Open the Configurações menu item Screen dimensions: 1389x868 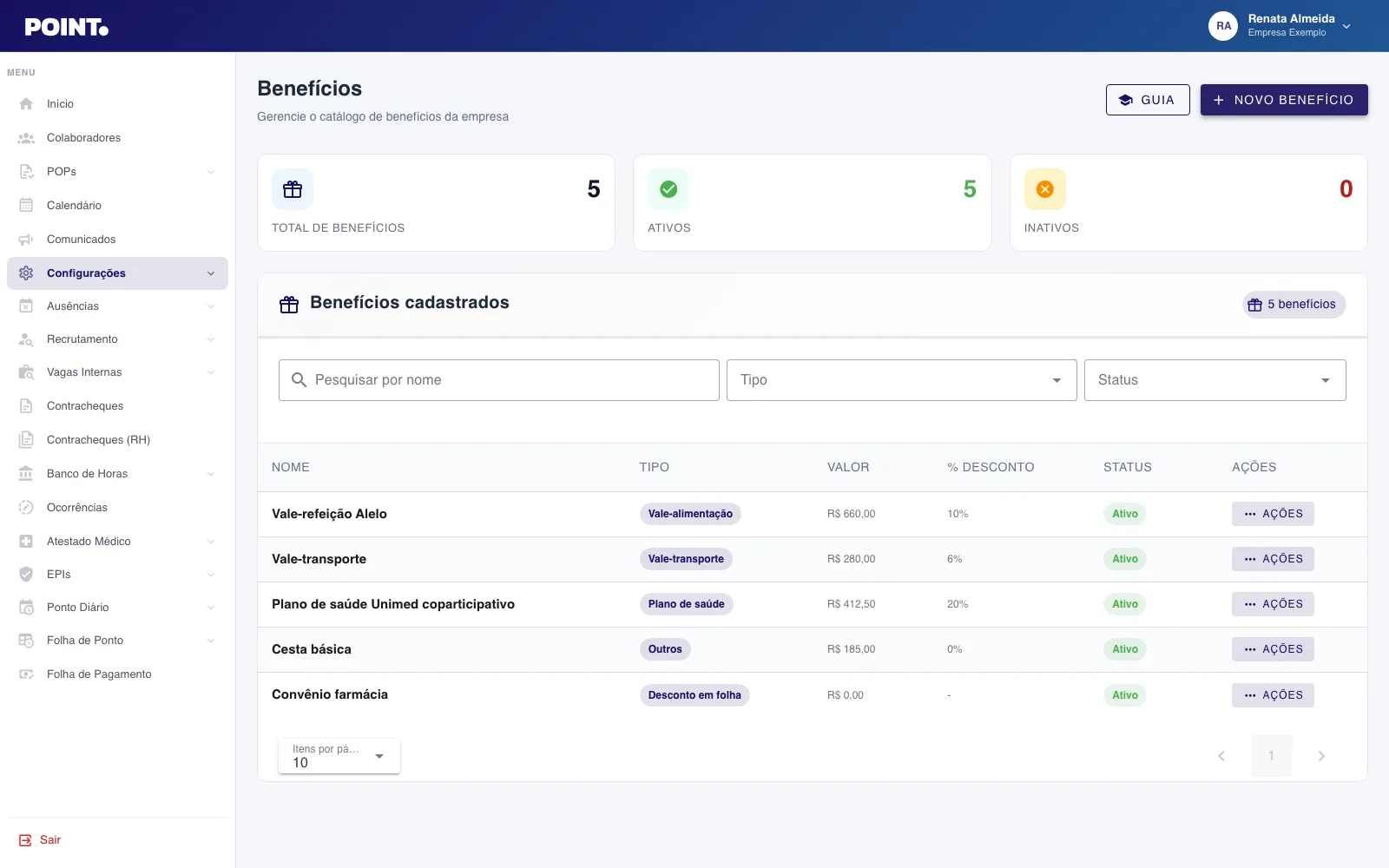point(117,273)
